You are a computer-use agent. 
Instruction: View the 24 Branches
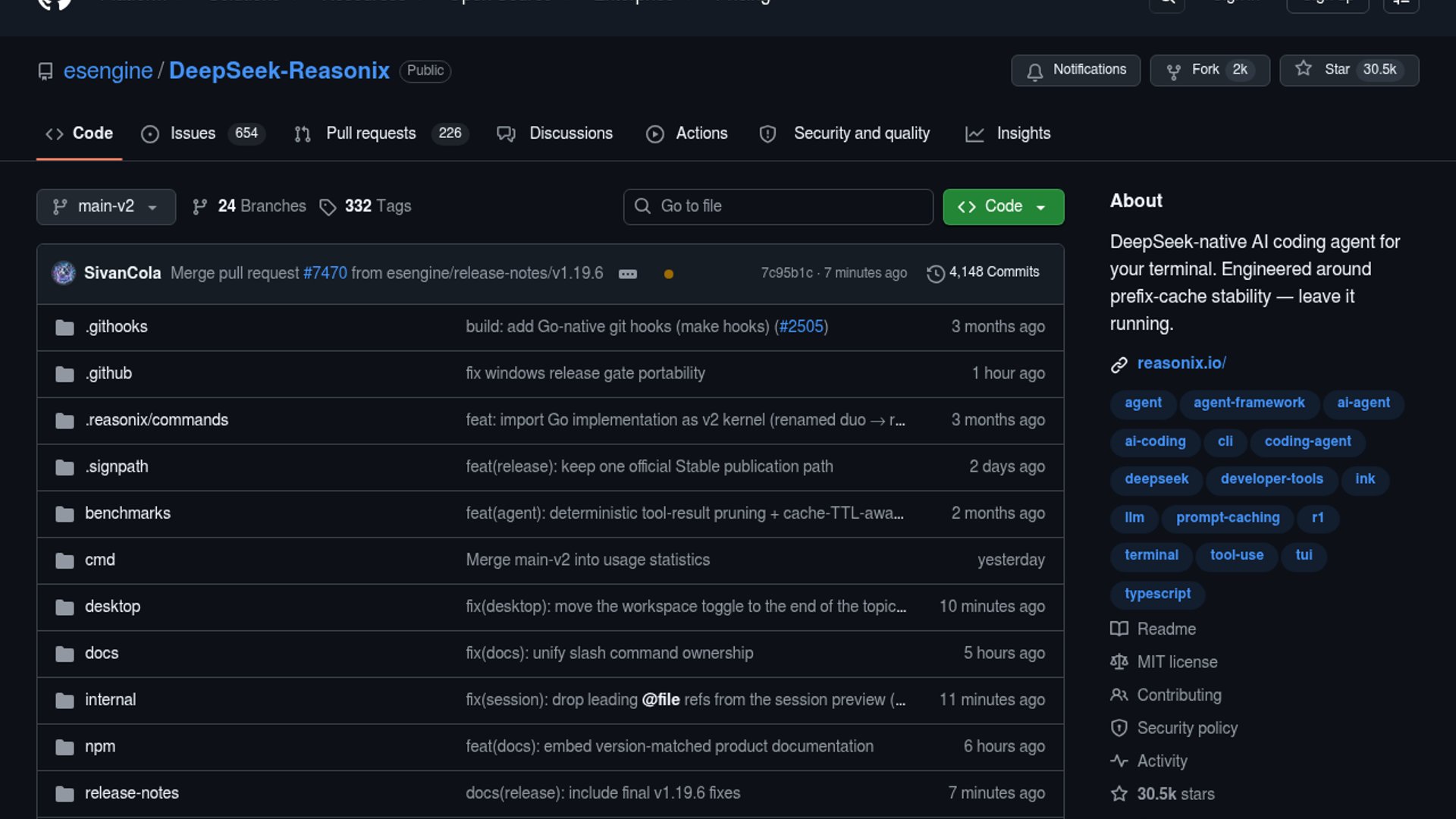[x=249, y=206]
